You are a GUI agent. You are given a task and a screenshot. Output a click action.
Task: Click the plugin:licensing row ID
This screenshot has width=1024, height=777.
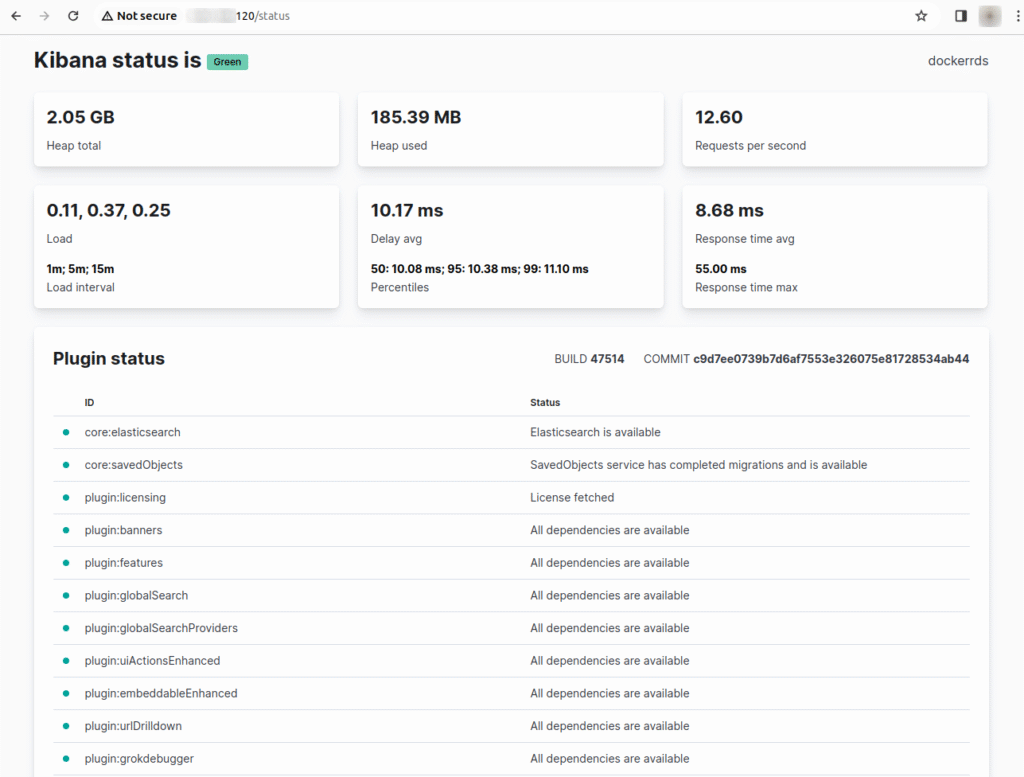click(x=125, y=498)
